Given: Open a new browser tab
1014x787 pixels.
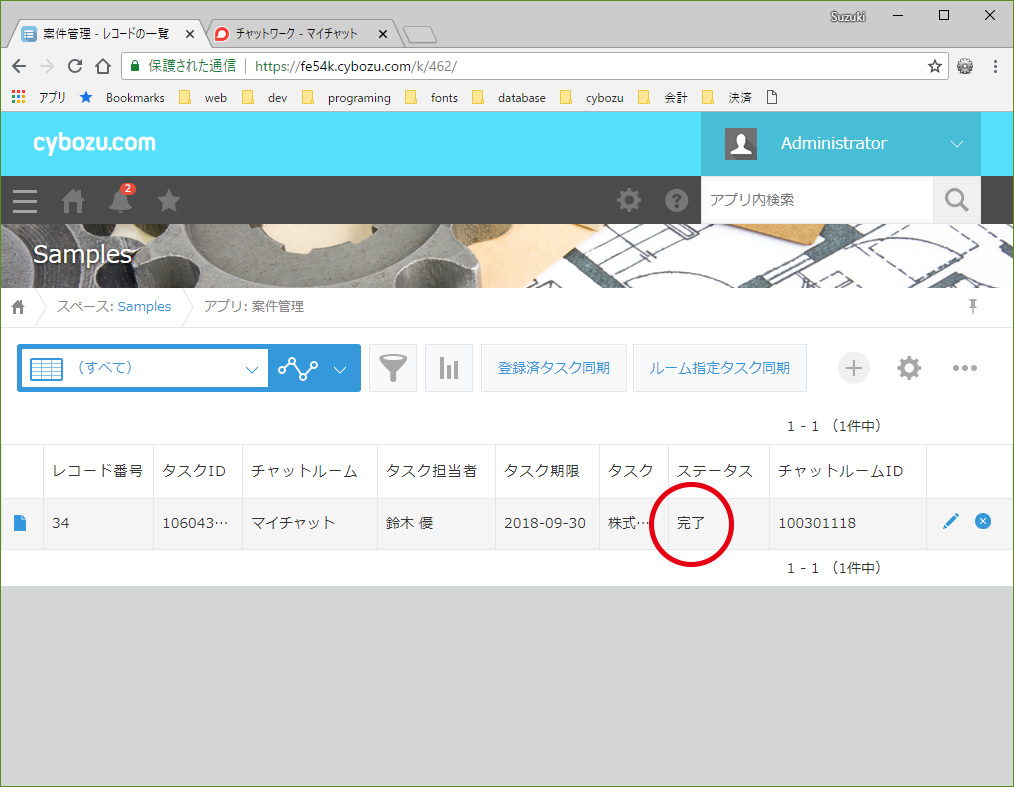Looking at the screenshot, I should (420, 35).
